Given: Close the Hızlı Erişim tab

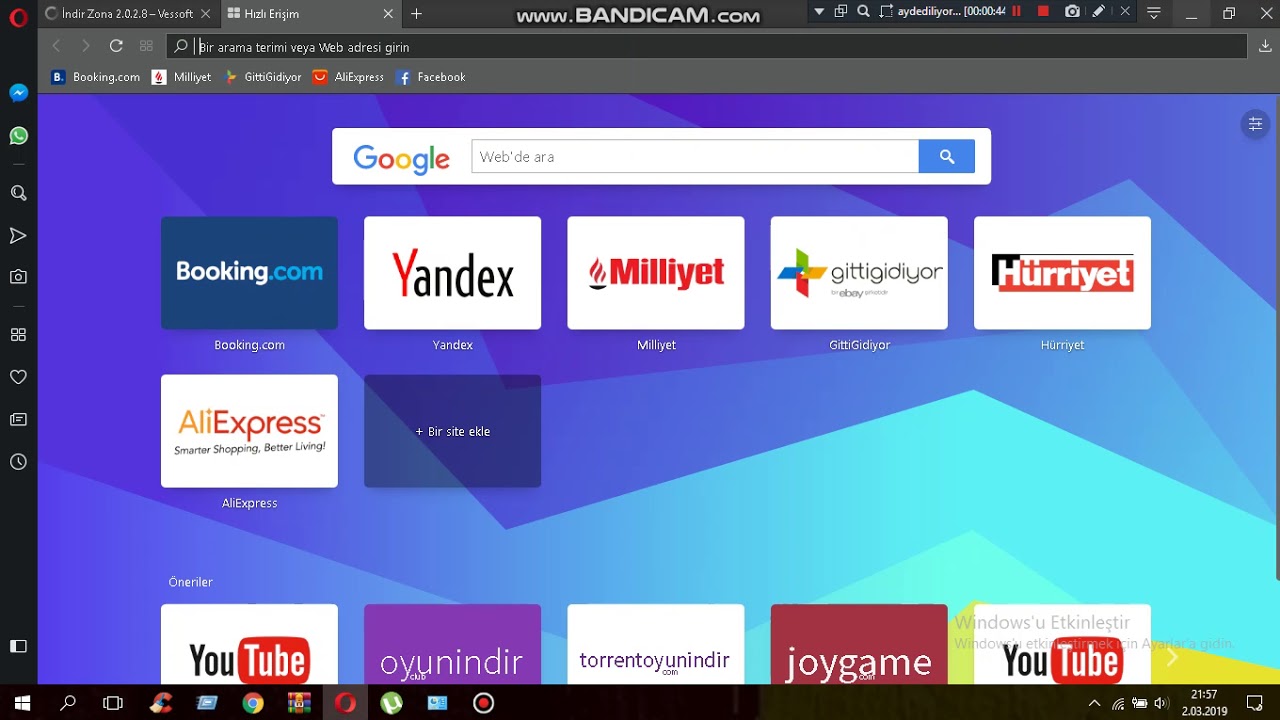Looking at the screenshot, I should (388, 14).
